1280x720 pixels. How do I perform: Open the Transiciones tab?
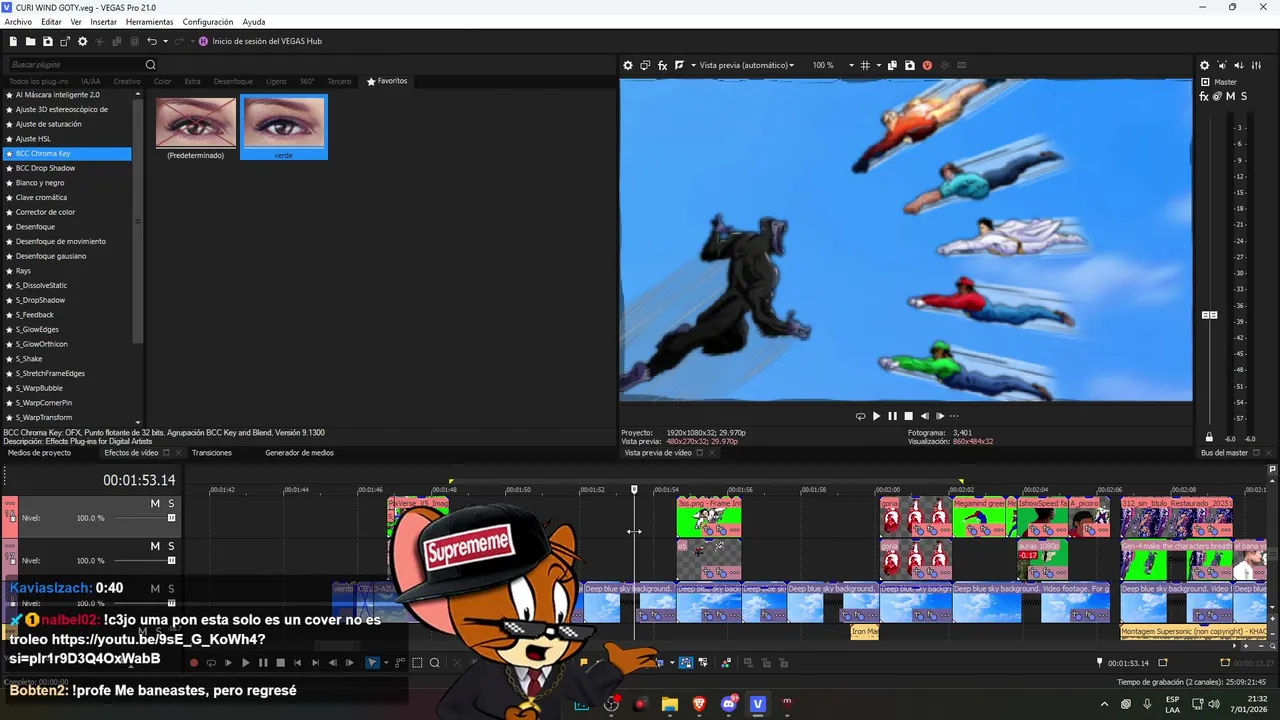point(212,453)
